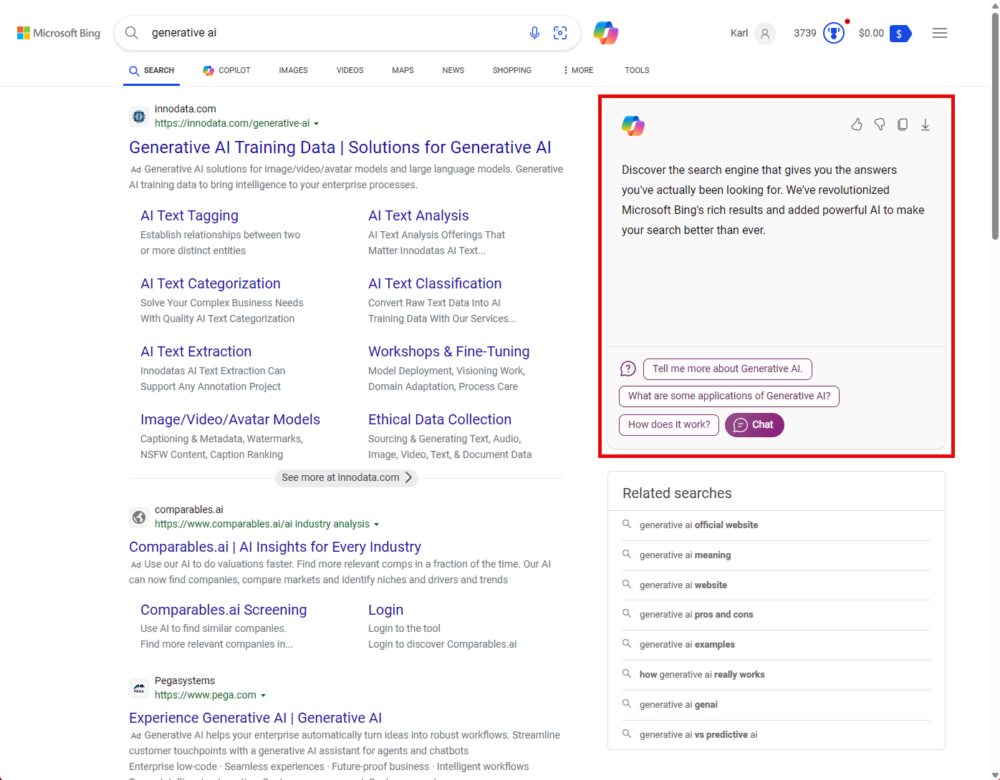The width and height of the screenshot is (1000, 780).
Task: Open the AI Text Classification link
Action: 435,283
